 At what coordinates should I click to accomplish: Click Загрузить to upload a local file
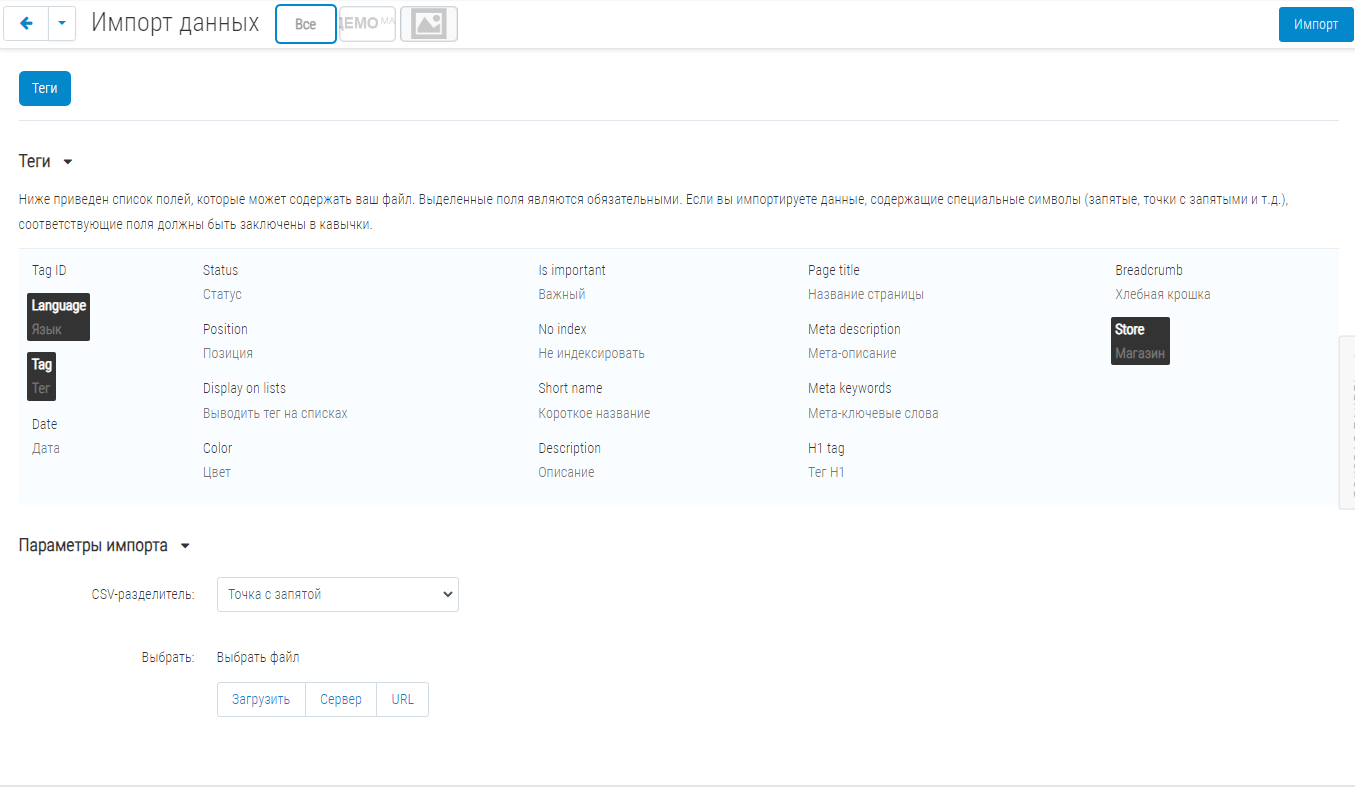[x=261, y=699]
